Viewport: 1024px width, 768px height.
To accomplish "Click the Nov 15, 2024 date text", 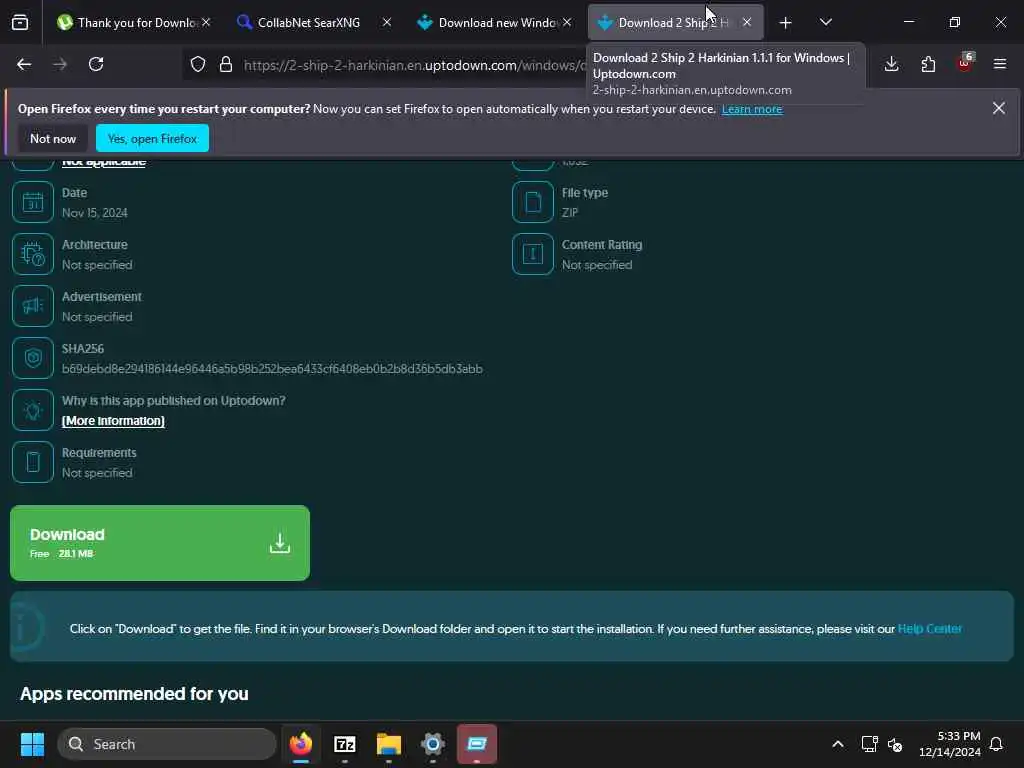I will coord(95,213).
